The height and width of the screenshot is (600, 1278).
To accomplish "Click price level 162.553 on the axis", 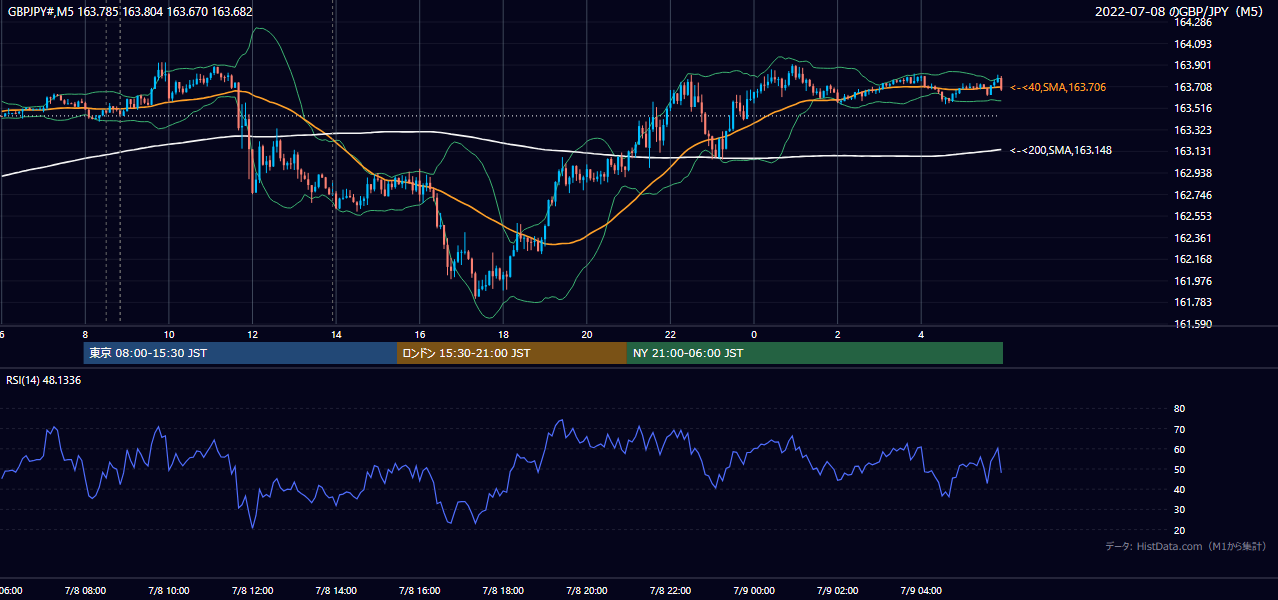I will click(1192, 216).
